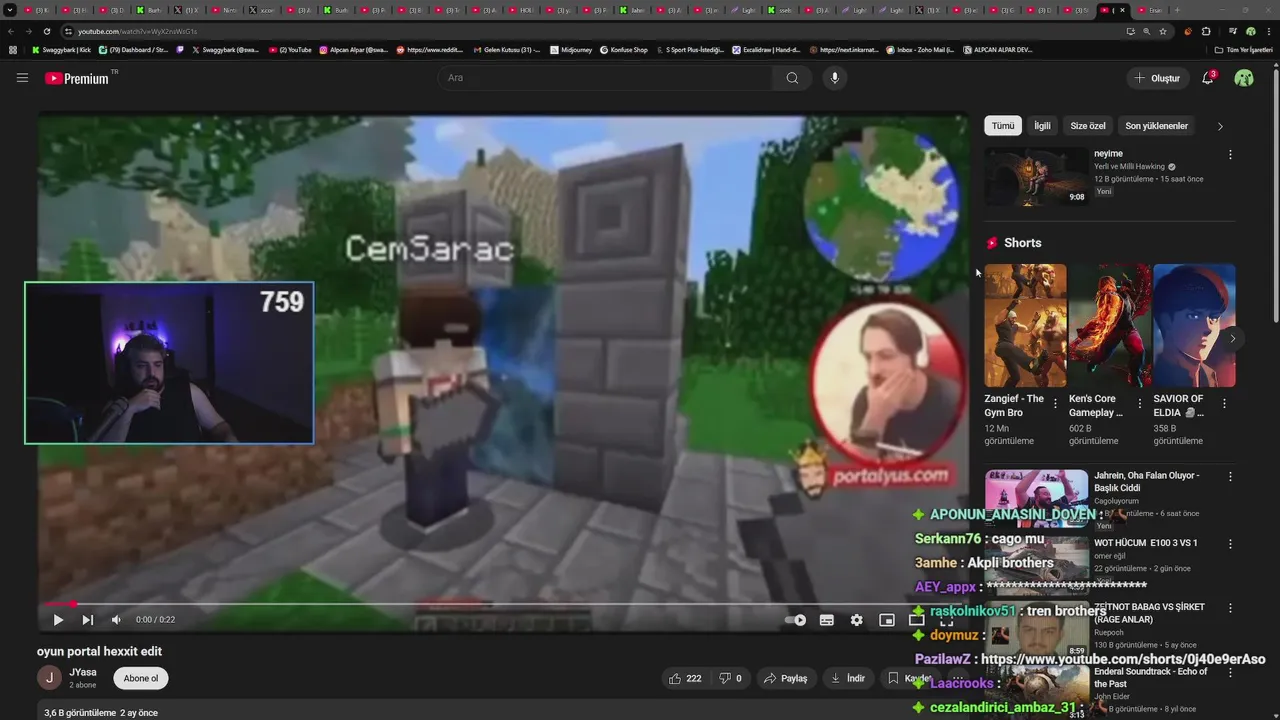Open Jahrein, Oha Falan Oluyor video title
Image resolution: width=1280 pixels, height=720 pixels.
[x=1147, y=482]
